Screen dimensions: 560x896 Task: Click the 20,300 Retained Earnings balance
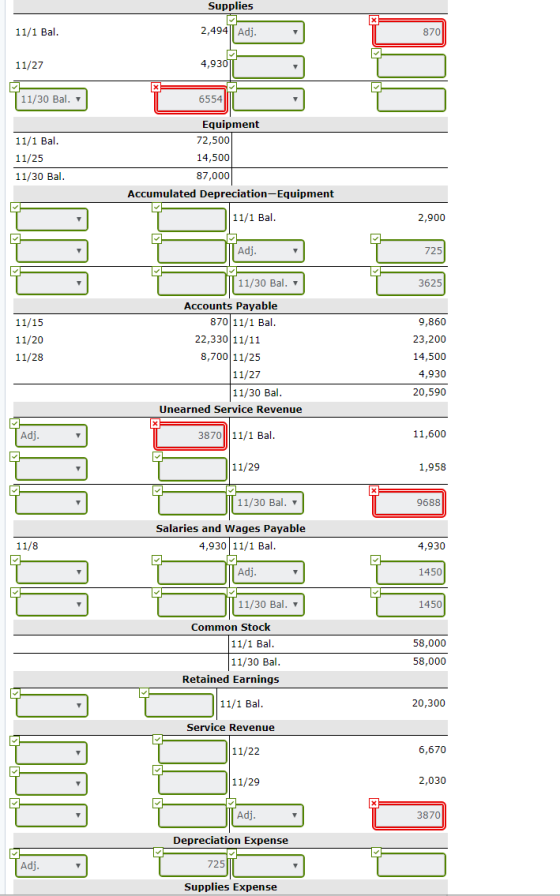[429, 703]
